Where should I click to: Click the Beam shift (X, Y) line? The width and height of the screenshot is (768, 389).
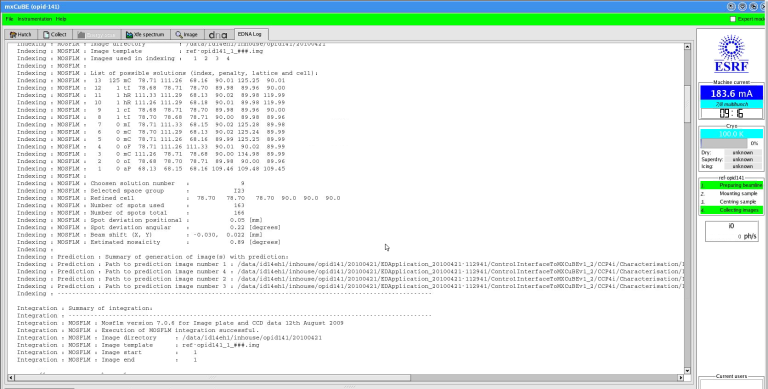click(x=140, y=235)
